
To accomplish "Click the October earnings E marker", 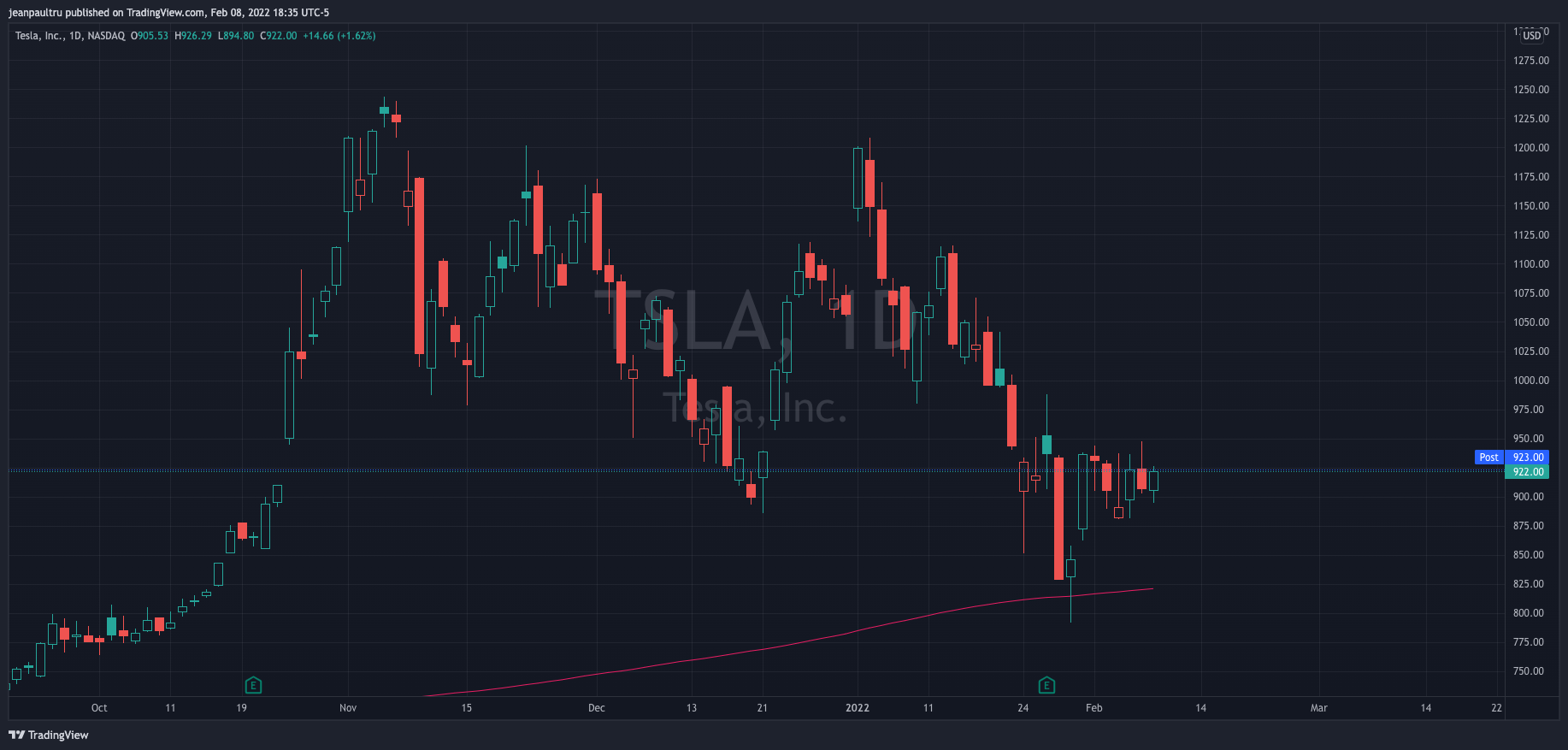I will (253, 685).
